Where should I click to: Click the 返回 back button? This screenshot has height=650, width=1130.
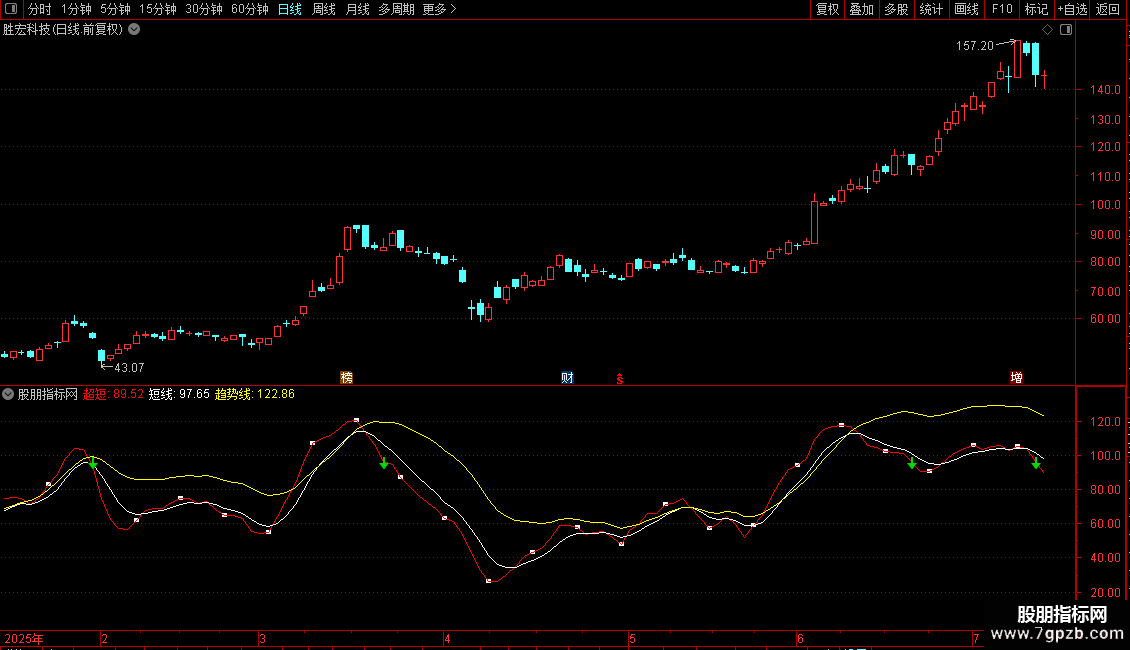point(1108,9)
